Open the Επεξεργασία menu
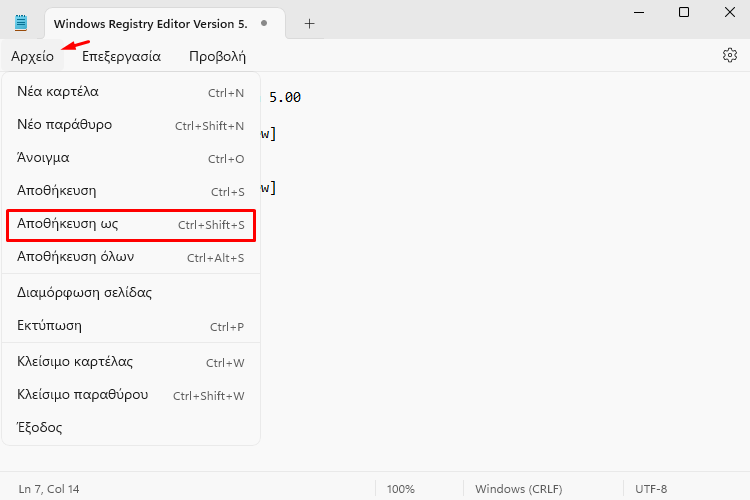Screen dimensions: 750x500 121,56
